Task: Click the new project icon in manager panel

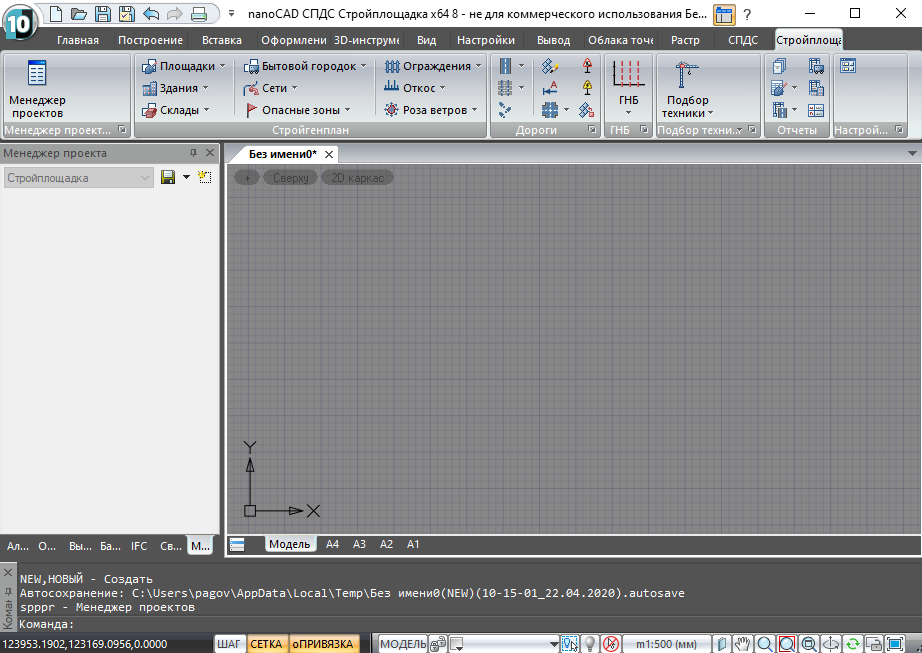Action: tap(205, 178)
